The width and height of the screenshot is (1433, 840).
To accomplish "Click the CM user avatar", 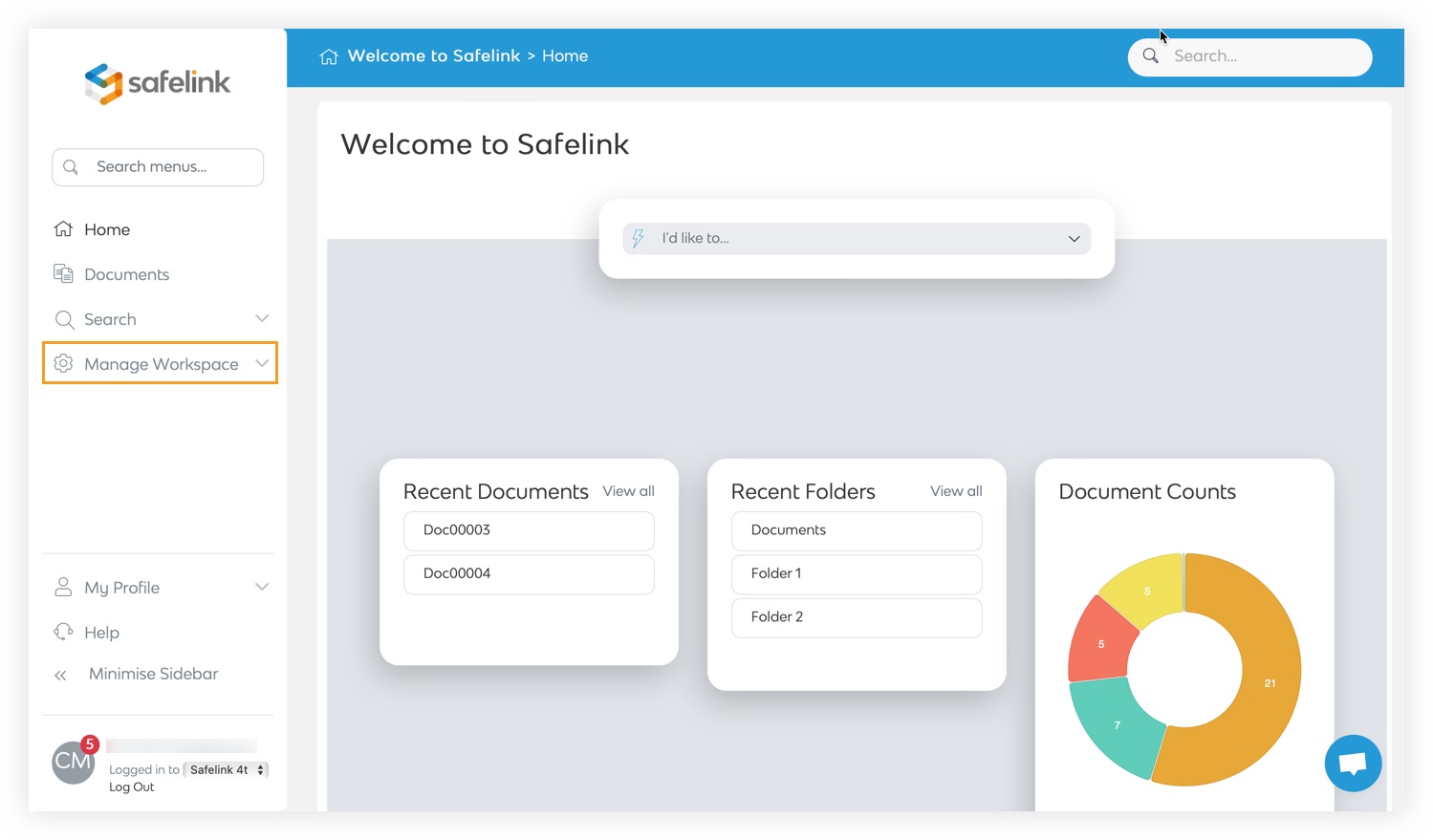I will [x=73, y=762].
